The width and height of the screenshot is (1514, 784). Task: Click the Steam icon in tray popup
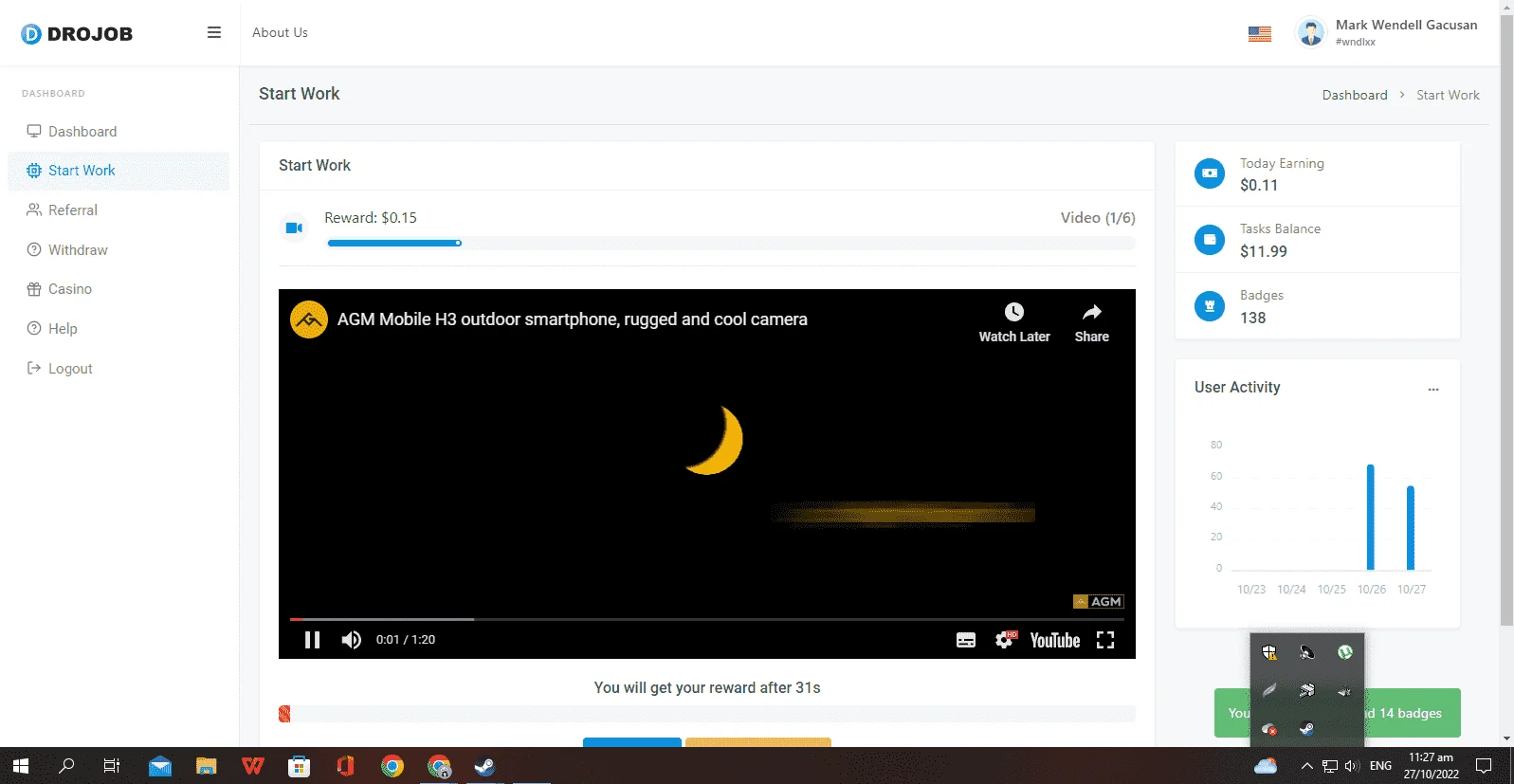[x=1307, y=729]
